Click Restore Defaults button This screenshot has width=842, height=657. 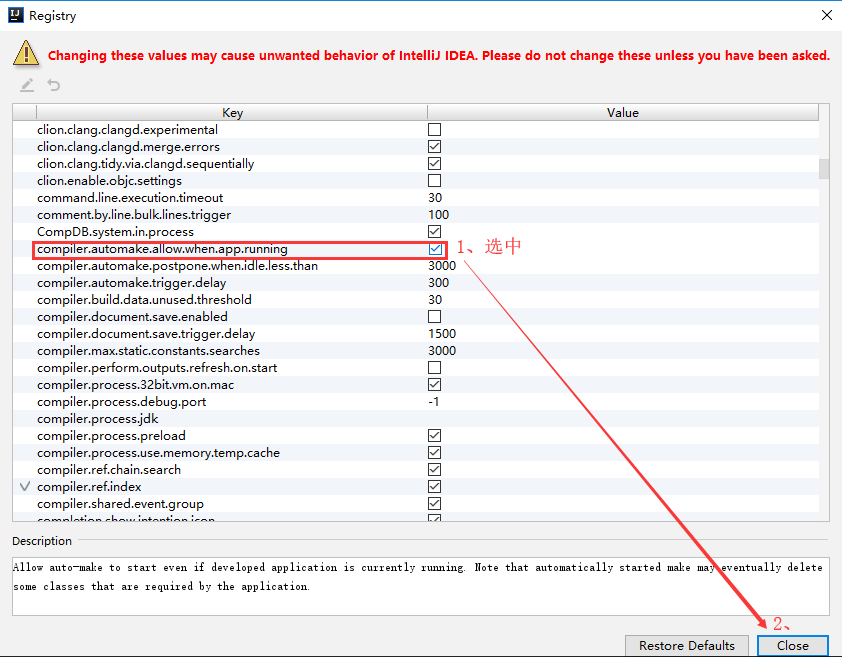(x=687, y=645)
